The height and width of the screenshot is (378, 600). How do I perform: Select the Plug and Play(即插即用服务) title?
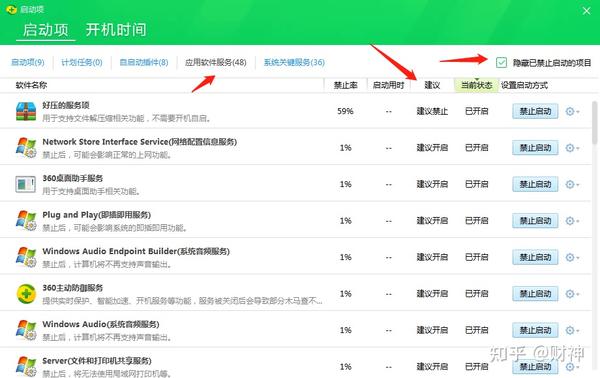[x=96, y=215]
